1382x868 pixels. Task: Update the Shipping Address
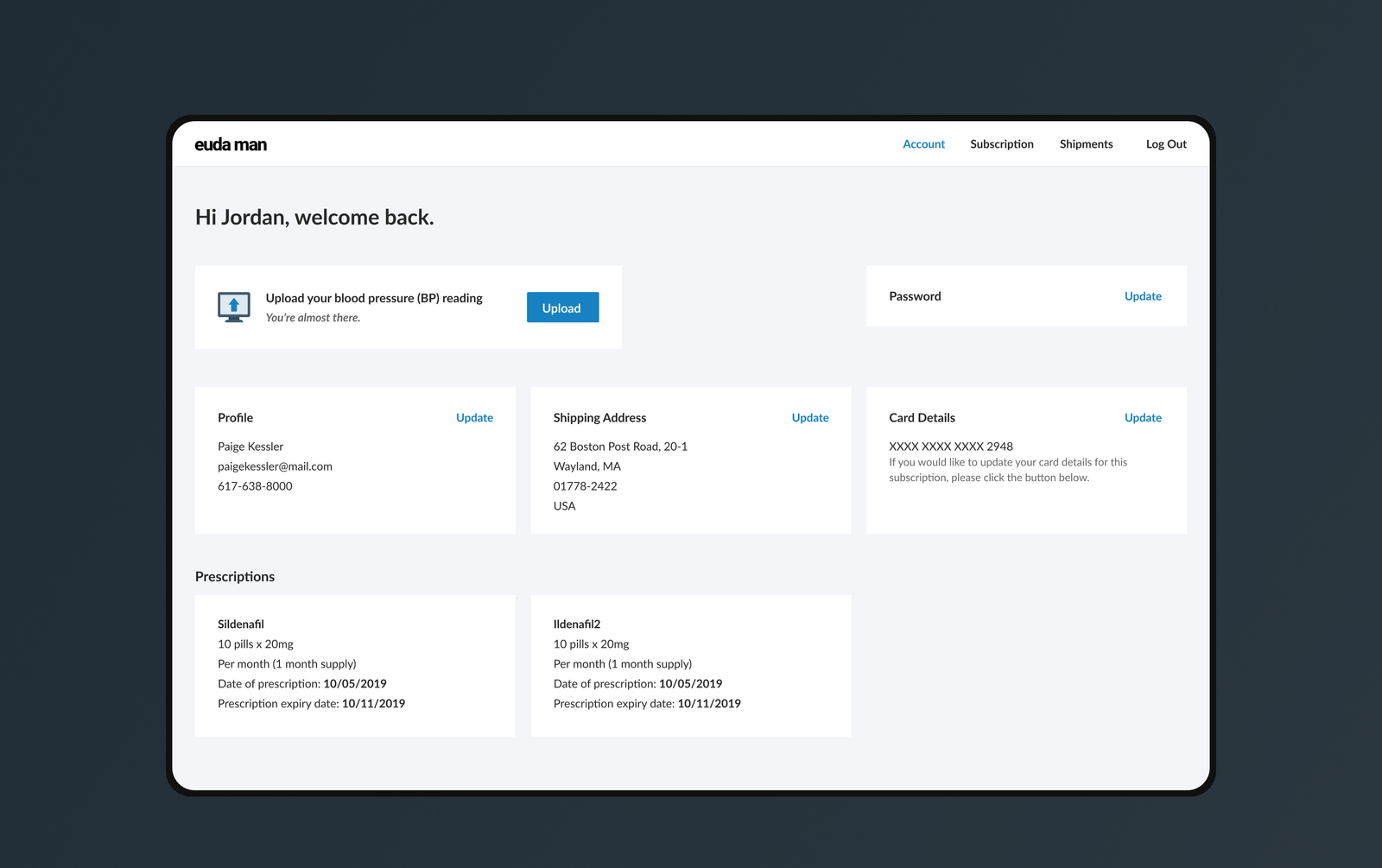pyautogui.click(x=809, y=418)
